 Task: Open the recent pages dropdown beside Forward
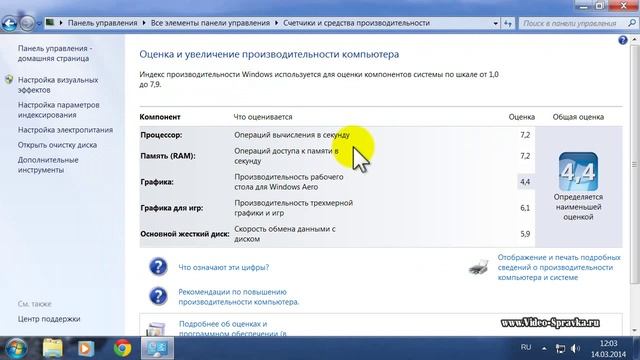[39, 24]
